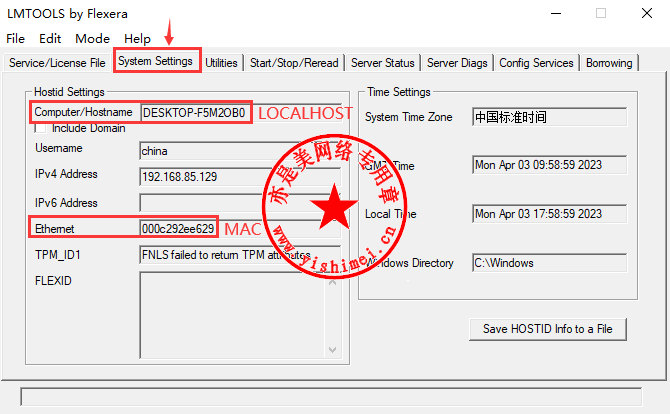Viewport: 670px width, 414px height.
Task: Open the Server Diags tab
Action: pos(457,63)
